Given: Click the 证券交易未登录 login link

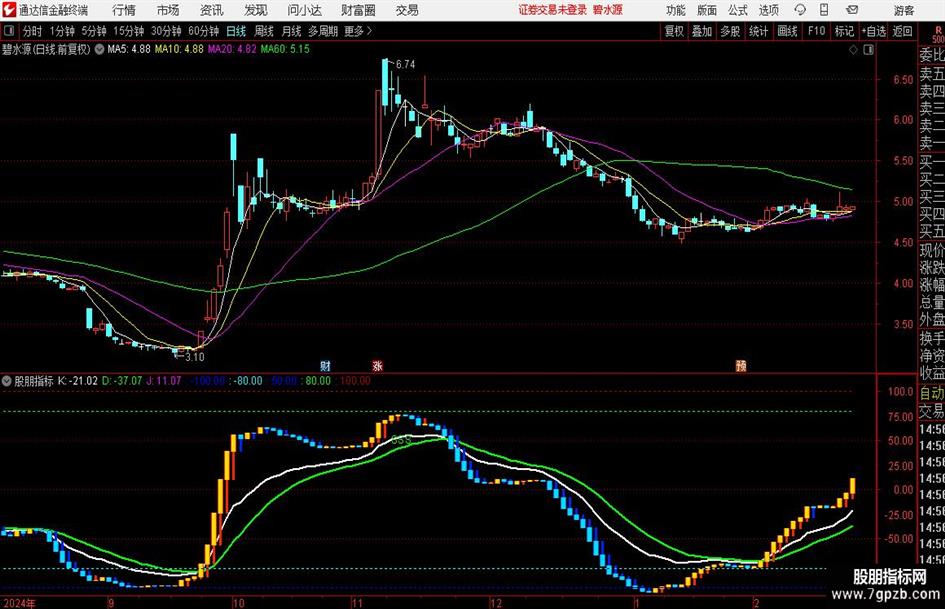Looking at the screenshot, I should [x=553, y=10].
